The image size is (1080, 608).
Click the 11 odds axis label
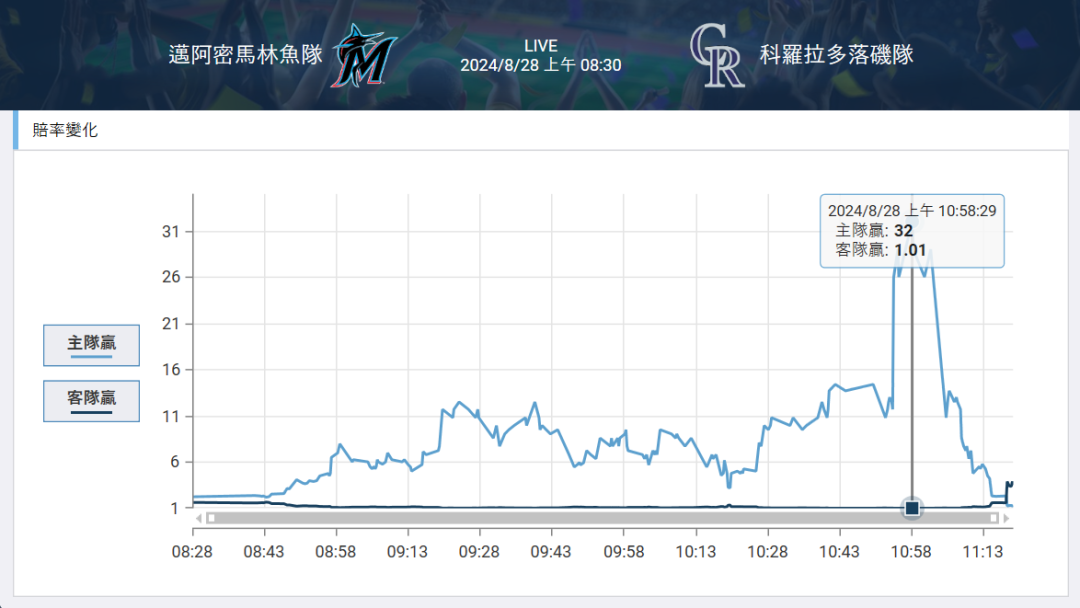tap(171, 417)
